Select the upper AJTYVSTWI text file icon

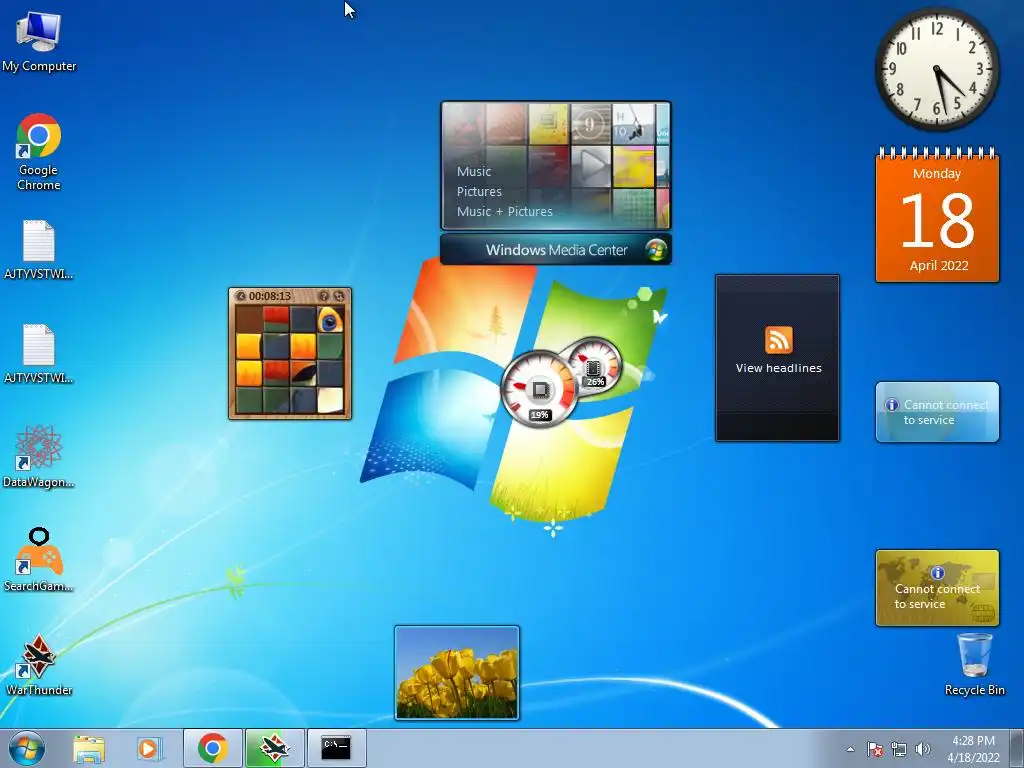point(39,249)
